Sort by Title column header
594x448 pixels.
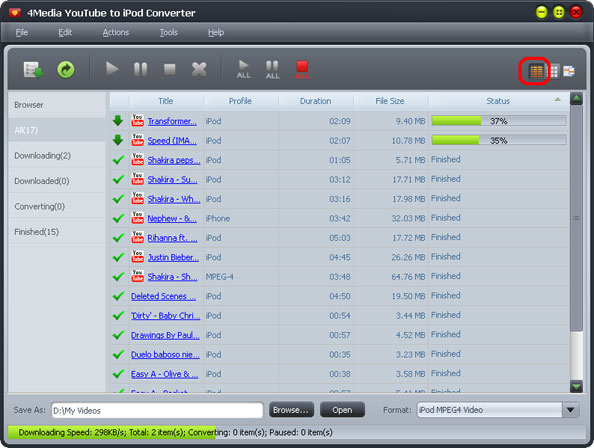click(166, 101)
